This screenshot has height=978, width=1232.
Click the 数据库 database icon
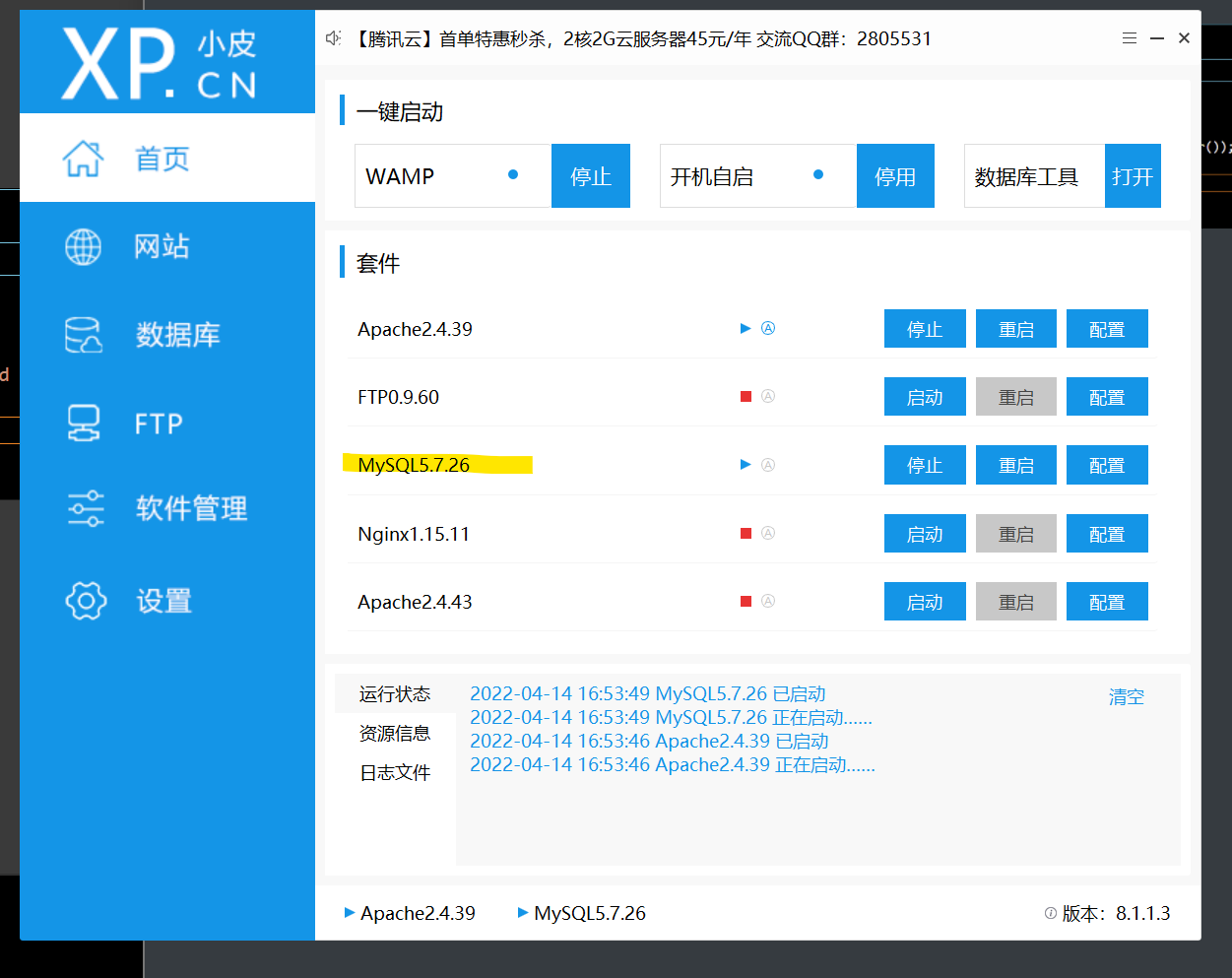coord(83,335)
